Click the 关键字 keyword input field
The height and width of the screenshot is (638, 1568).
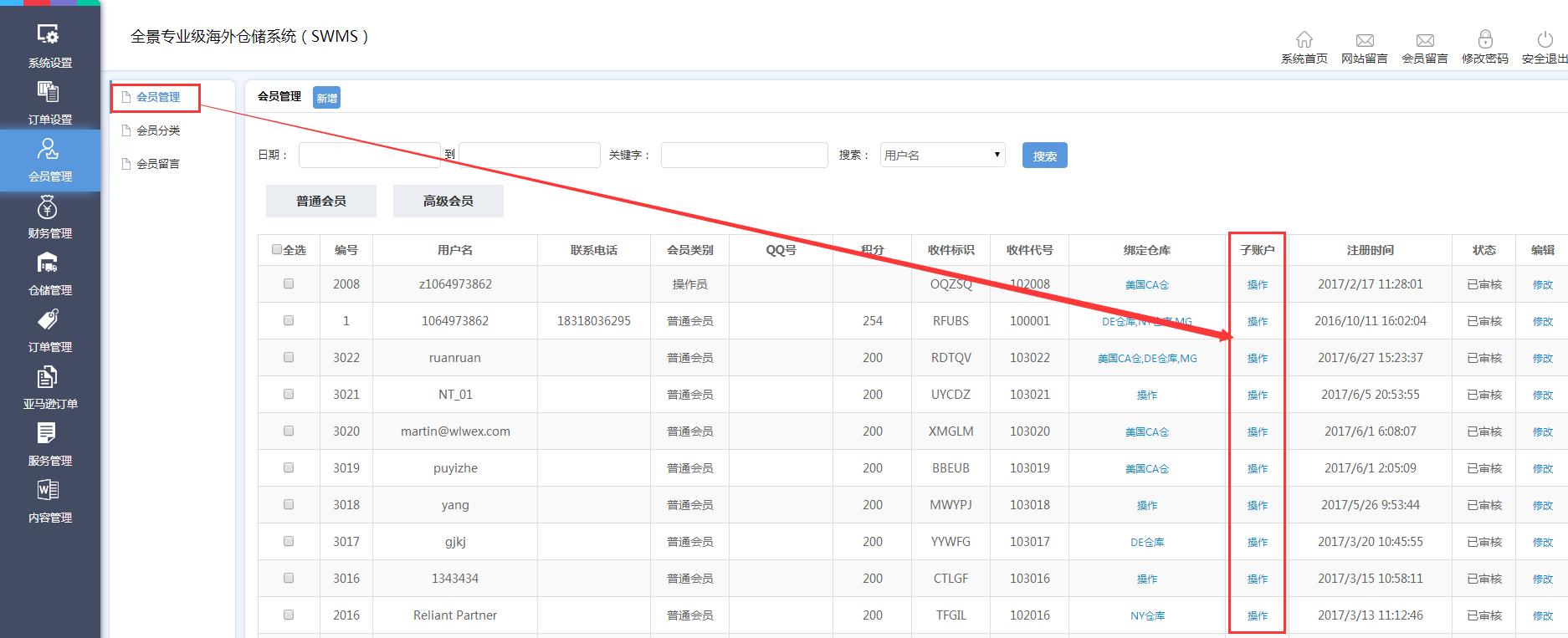coord(744,155)
